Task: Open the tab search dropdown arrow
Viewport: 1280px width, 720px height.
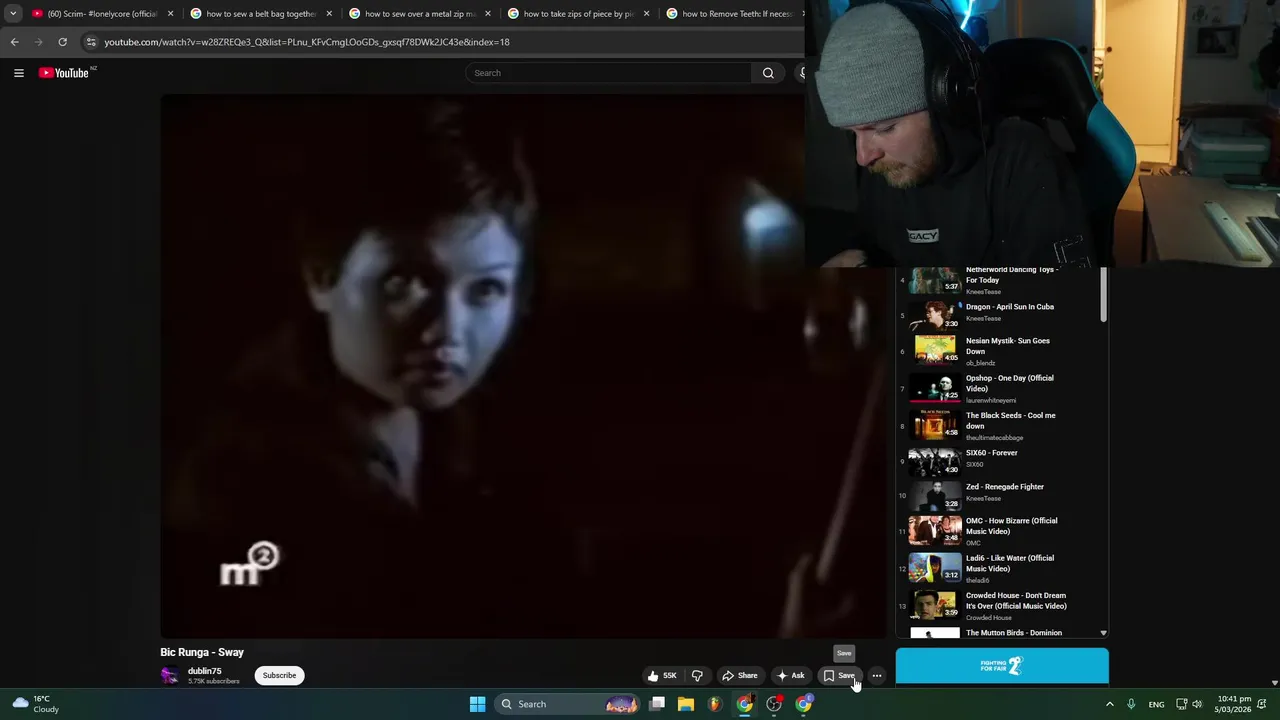Action: tap(12, 14)
